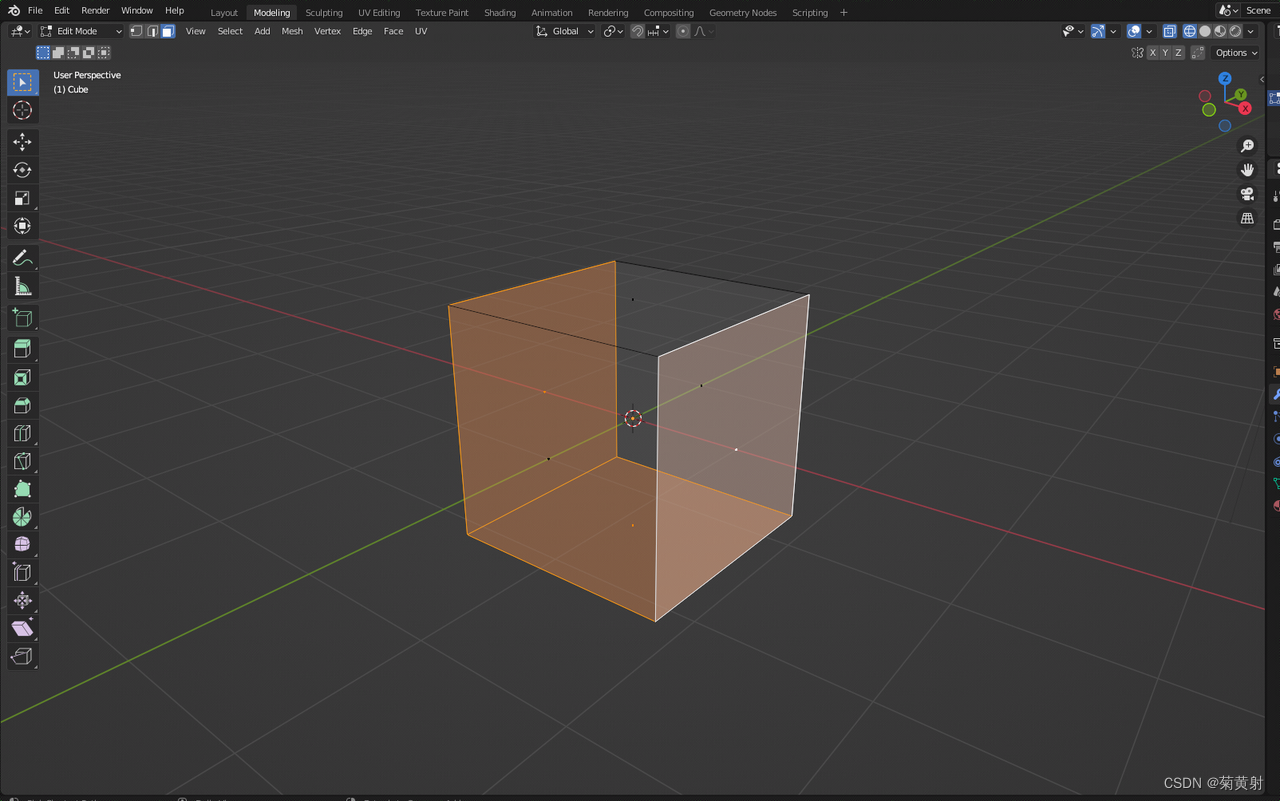Viewport: 1280px width, 801px height.
Task: Open the editor type dropdown
Action: click(20, 31)
